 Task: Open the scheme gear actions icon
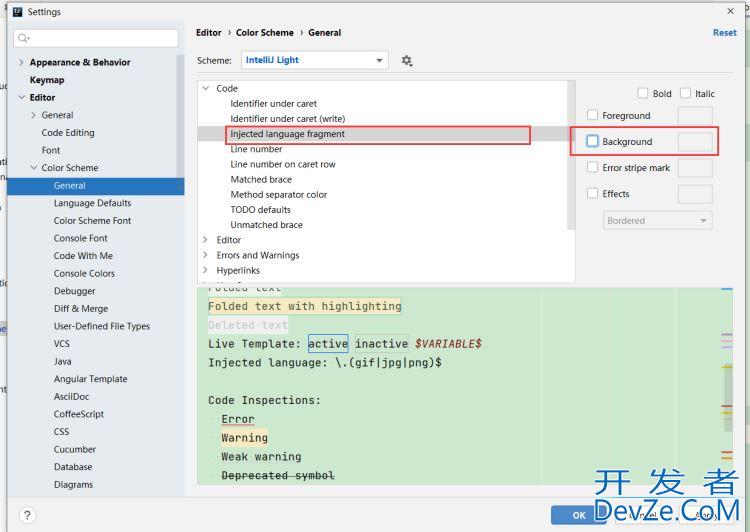[407, 61]
